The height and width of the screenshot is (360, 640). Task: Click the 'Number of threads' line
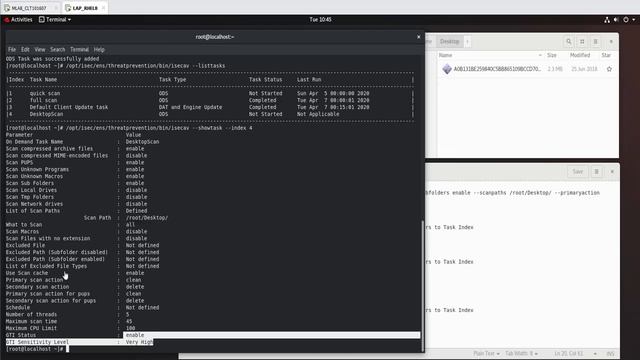68,314
